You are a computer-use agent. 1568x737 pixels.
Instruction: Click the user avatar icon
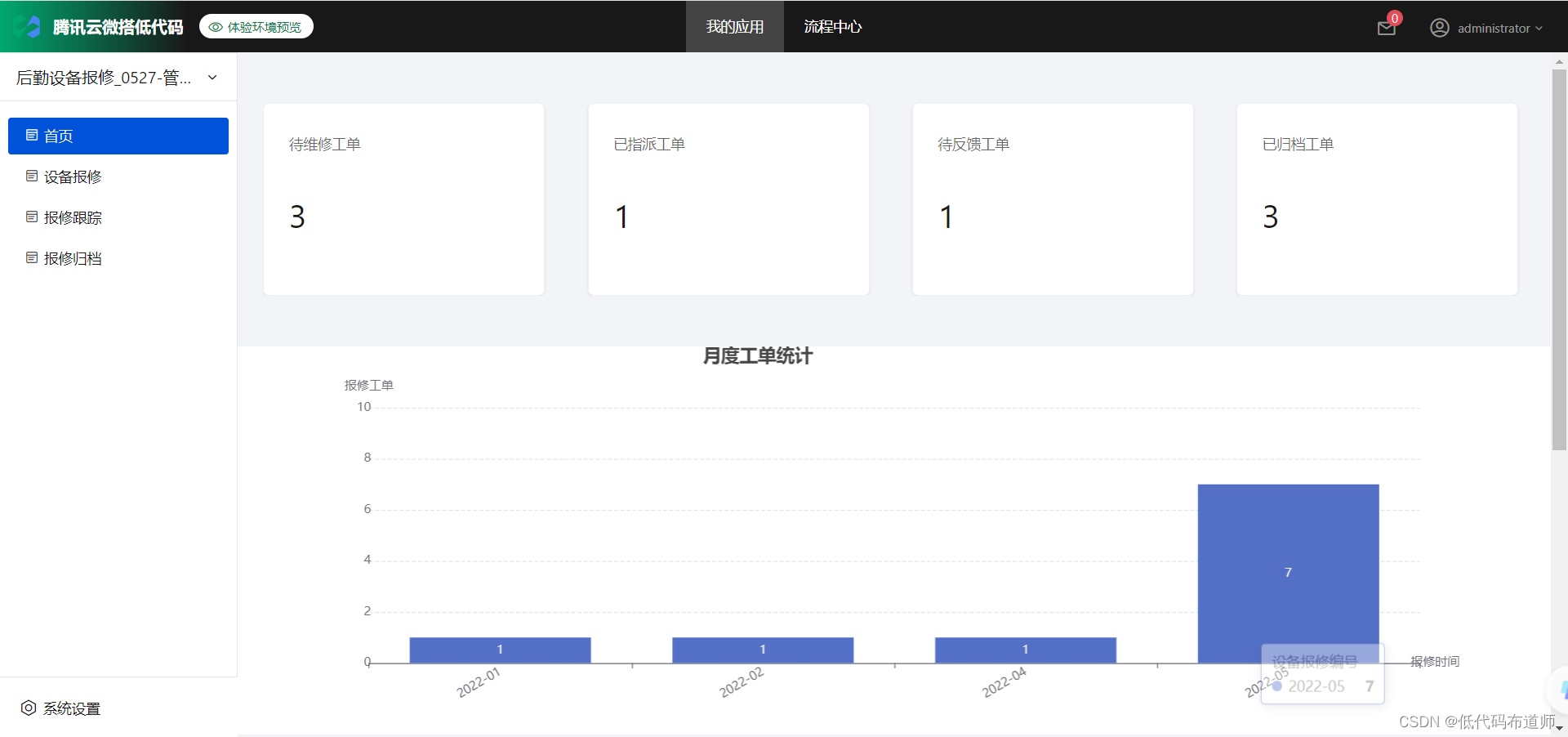(x=1439, y=28)
